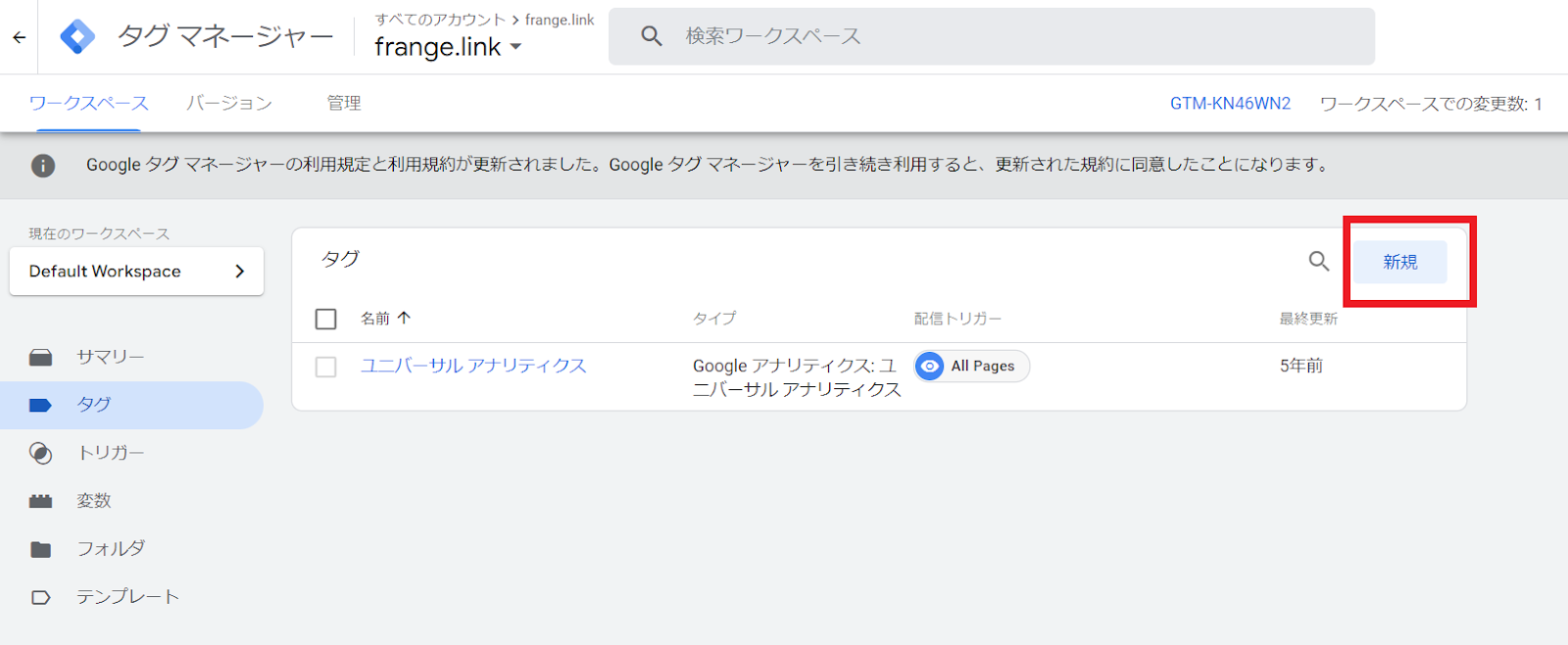This screenshot has width=1568, height=645.
Task: Switch to the バージョン tab
Action: pyautogui.click(x=229, y=103)
